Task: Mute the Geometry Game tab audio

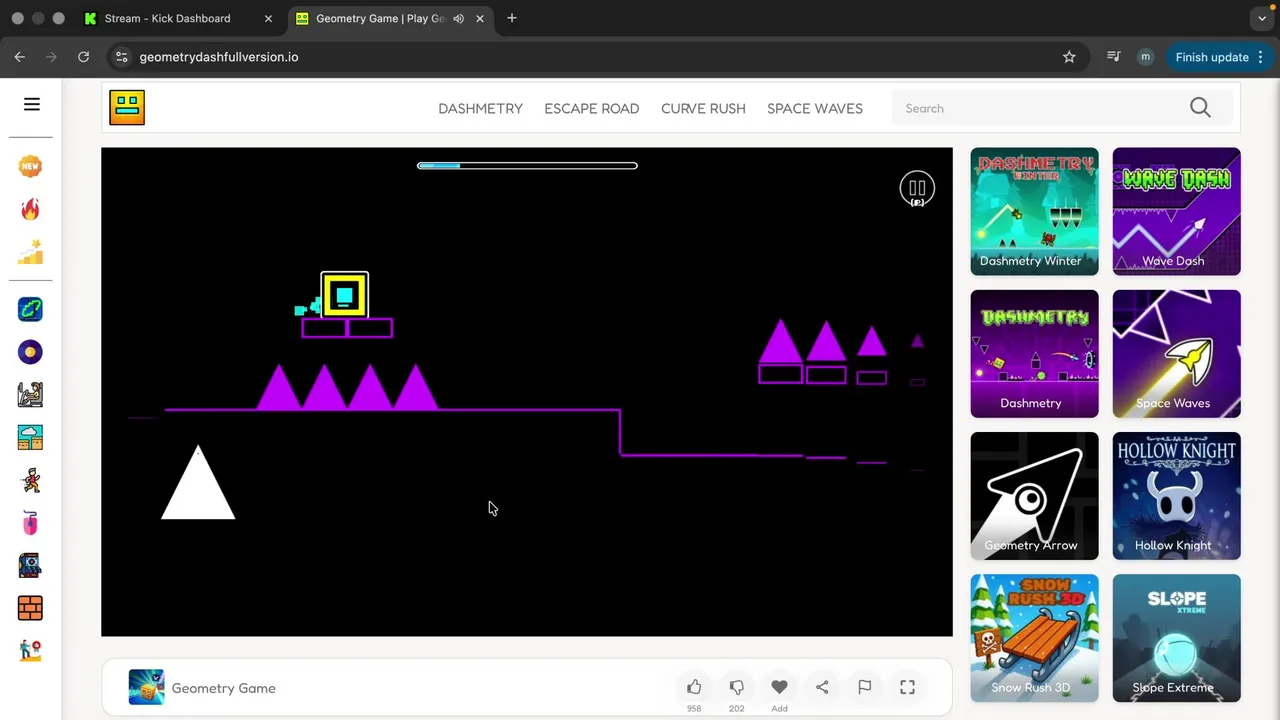Action: pyautogui.click(x=458, y=18)
